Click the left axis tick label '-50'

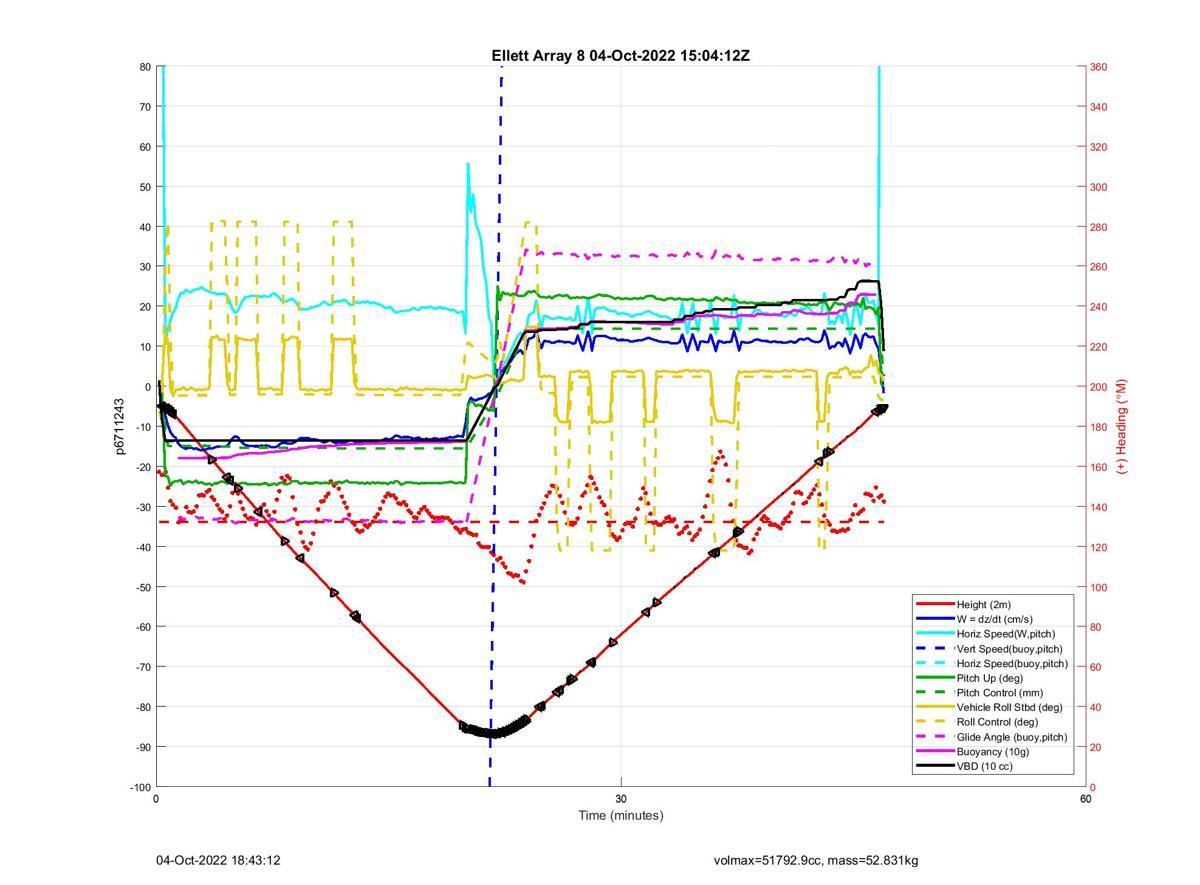click(x=142, y=587)
